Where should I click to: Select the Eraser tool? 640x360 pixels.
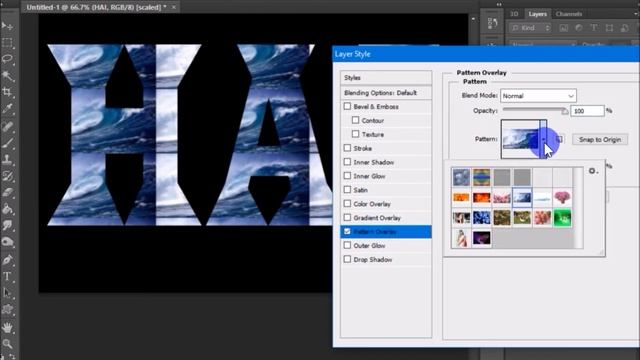(x=7, y=193)
